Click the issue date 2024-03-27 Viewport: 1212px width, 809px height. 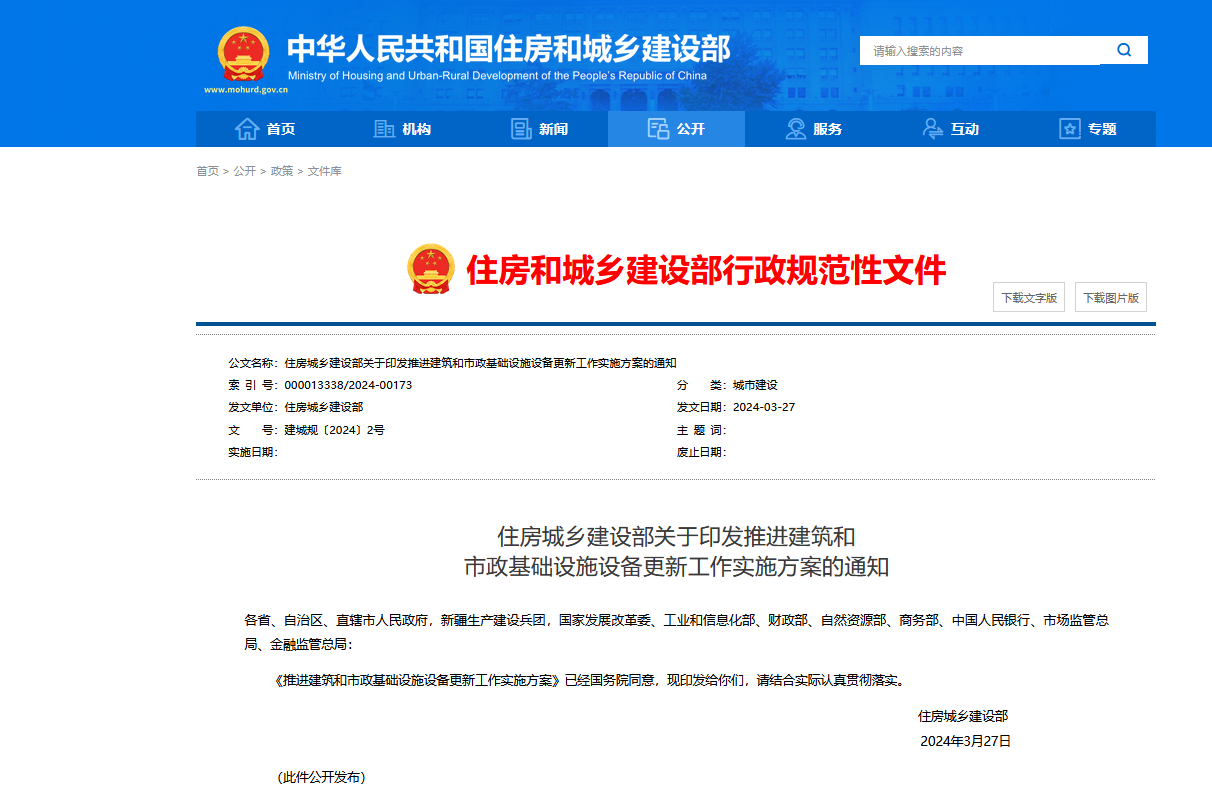(764, 407)
